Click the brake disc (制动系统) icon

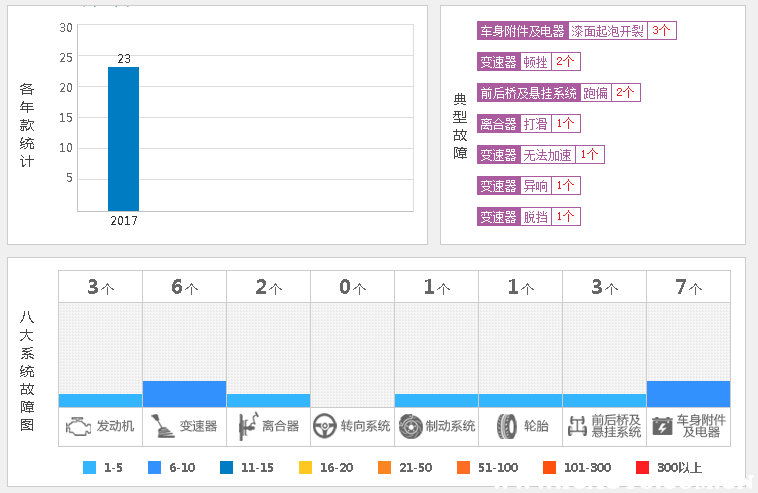[x=410, y=426]
